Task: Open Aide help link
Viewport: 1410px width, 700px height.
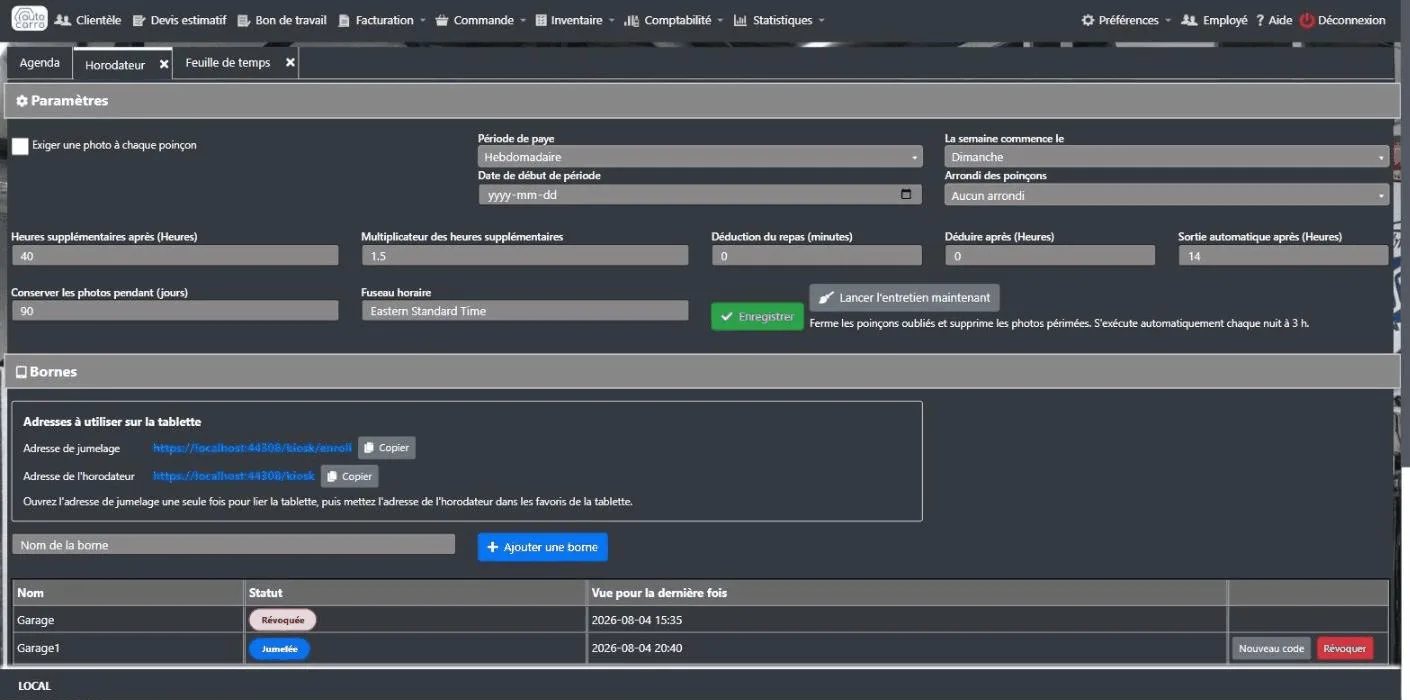Action: 1274,20
